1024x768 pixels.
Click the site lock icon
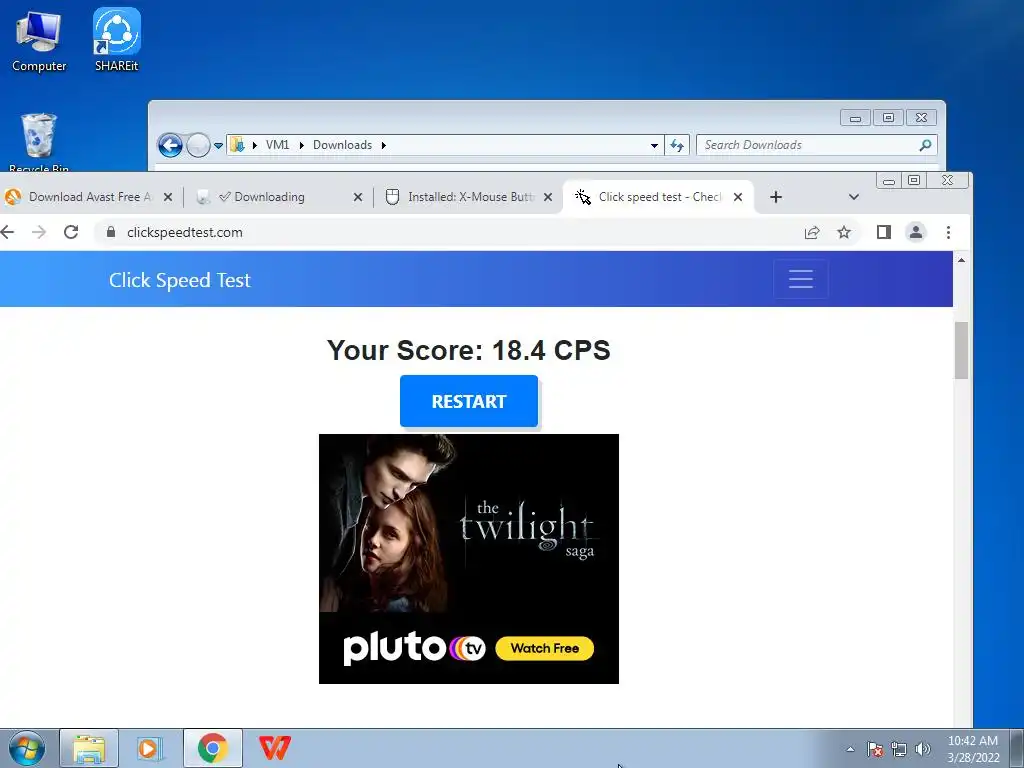[x=111, y=232]
